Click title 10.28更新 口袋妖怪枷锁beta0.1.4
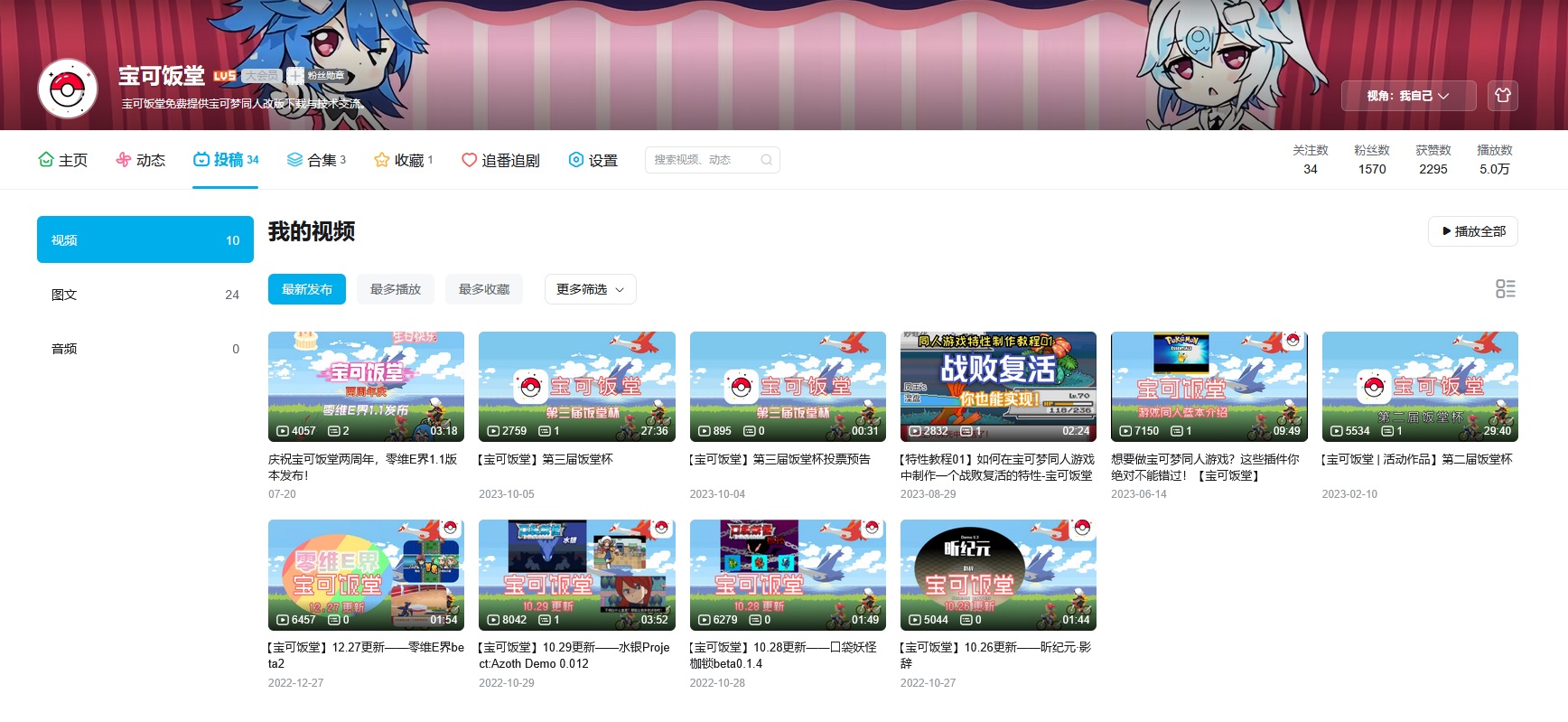This screenshot has width=1568, height=722. click(x=783, y=655)
